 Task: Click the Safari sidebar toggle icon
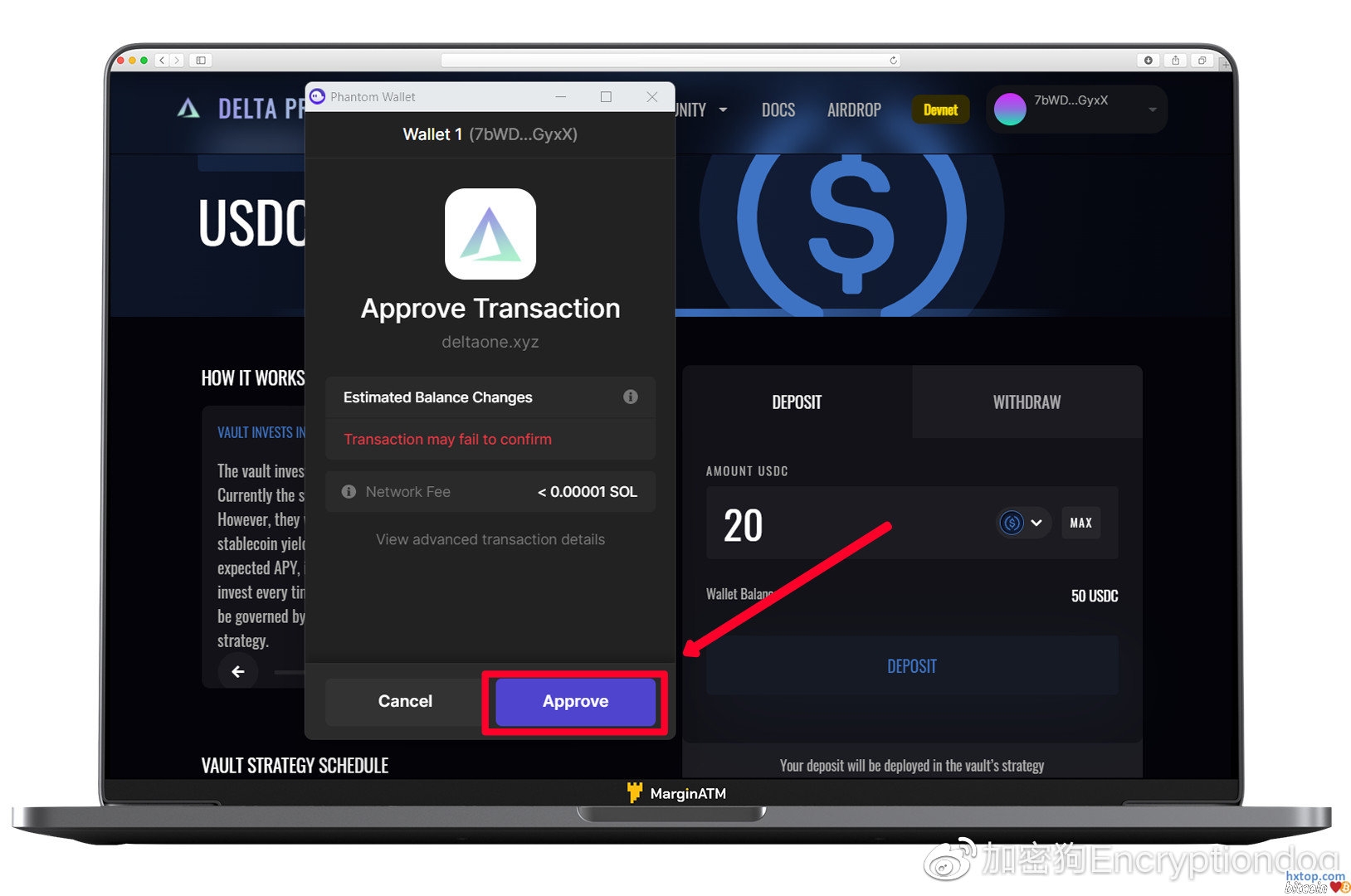click(x=201, y=61)
